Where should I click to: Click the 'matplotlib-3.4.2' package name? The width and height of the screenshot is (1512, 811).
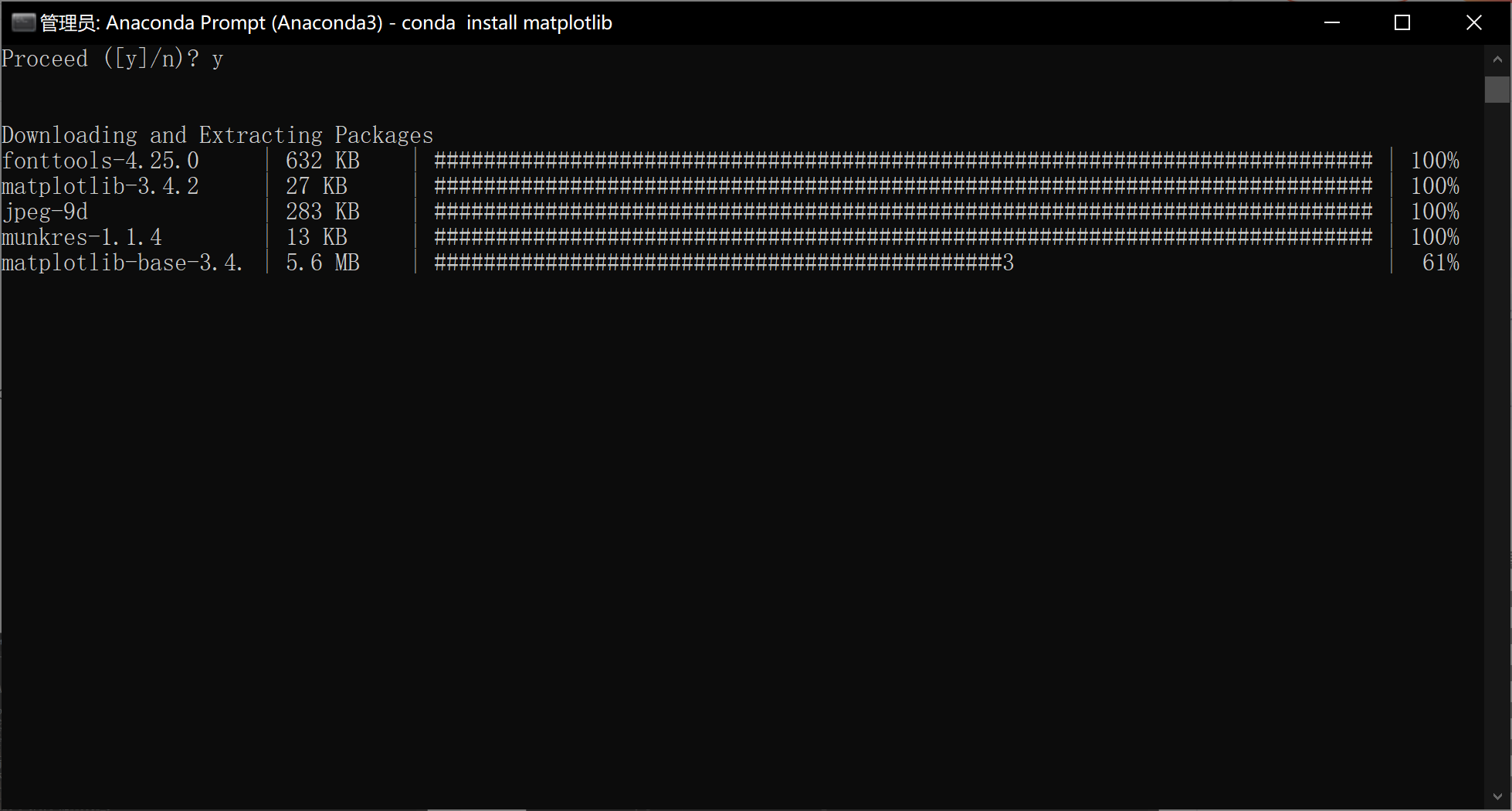(x=100, y=186)
